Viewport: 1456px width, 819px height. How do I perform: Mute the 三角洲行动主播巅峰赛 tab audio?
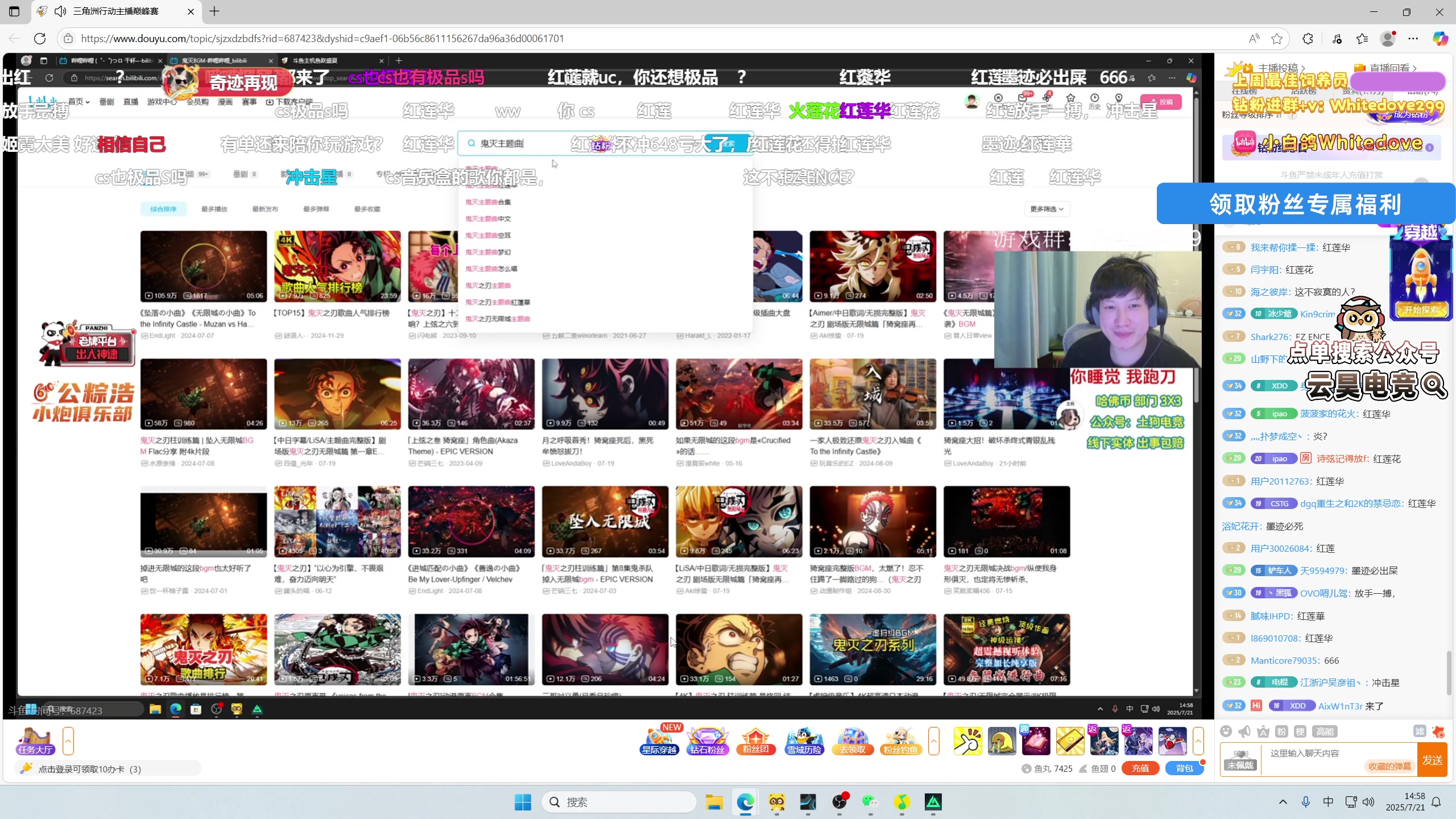point(60,11)
